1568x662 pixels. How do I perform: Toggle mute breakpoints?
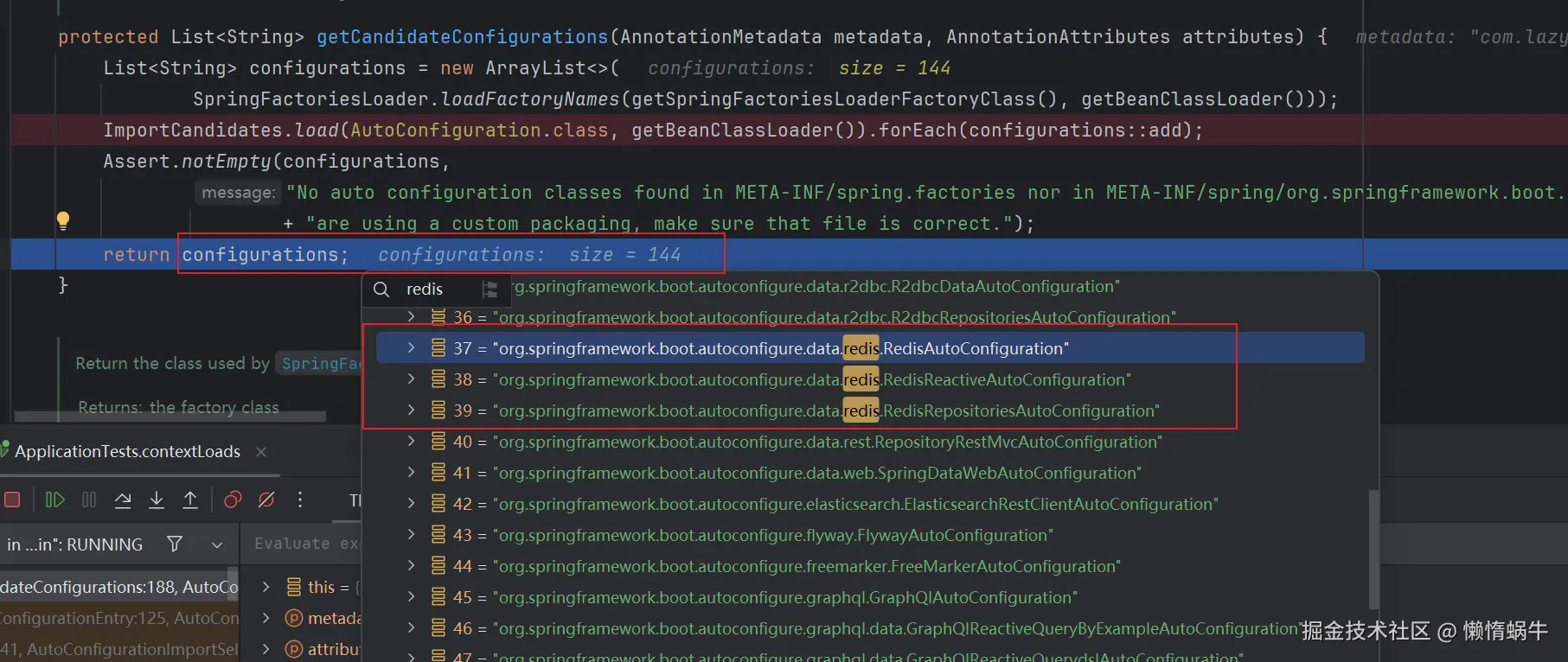[266, 500]
